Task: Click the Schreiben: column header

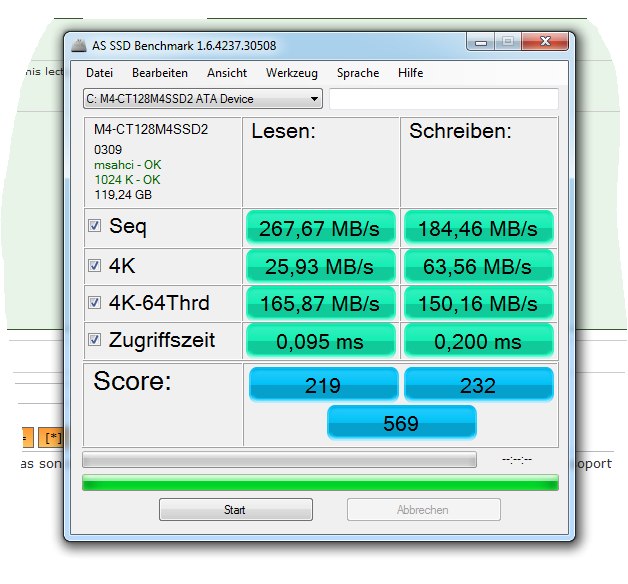Action: pos(461,131)
